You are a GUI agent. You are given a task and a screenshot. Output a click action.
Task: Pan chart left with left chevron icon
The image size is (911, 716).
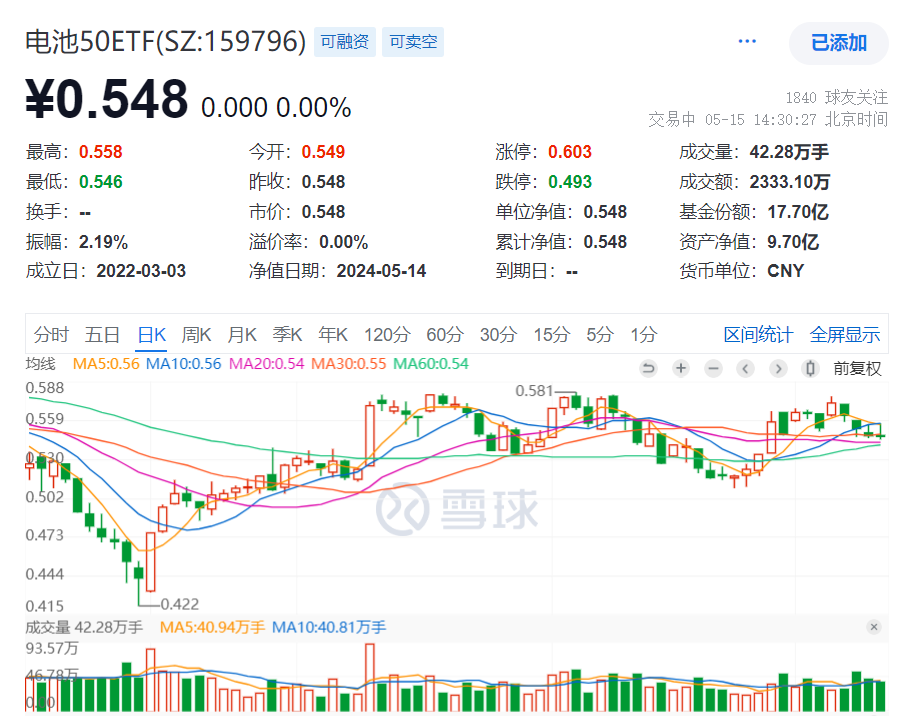point(746,368)
